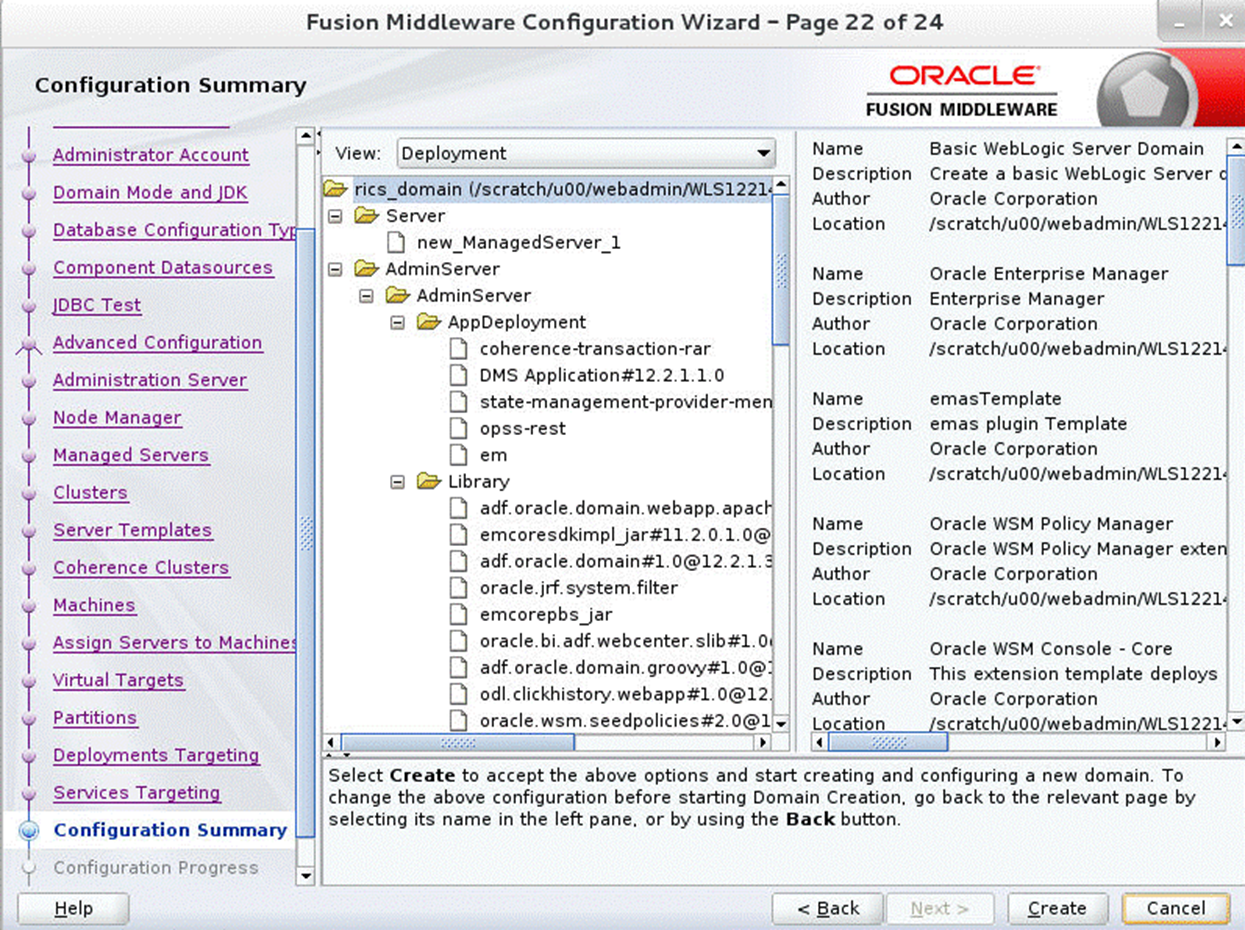The image size is (1245, 930).
Task: Select the em application file icon
Action: tap(457, 455)
